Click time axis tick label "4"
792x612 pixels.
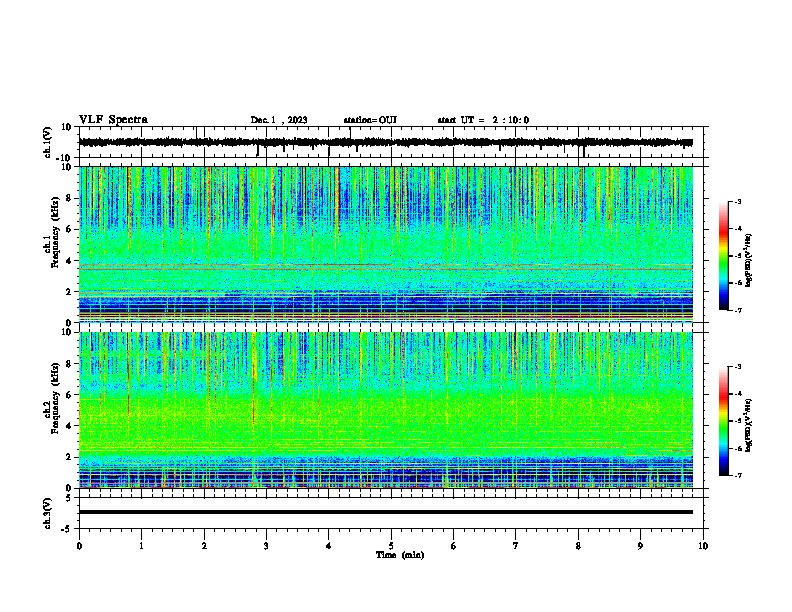[329, 546]
